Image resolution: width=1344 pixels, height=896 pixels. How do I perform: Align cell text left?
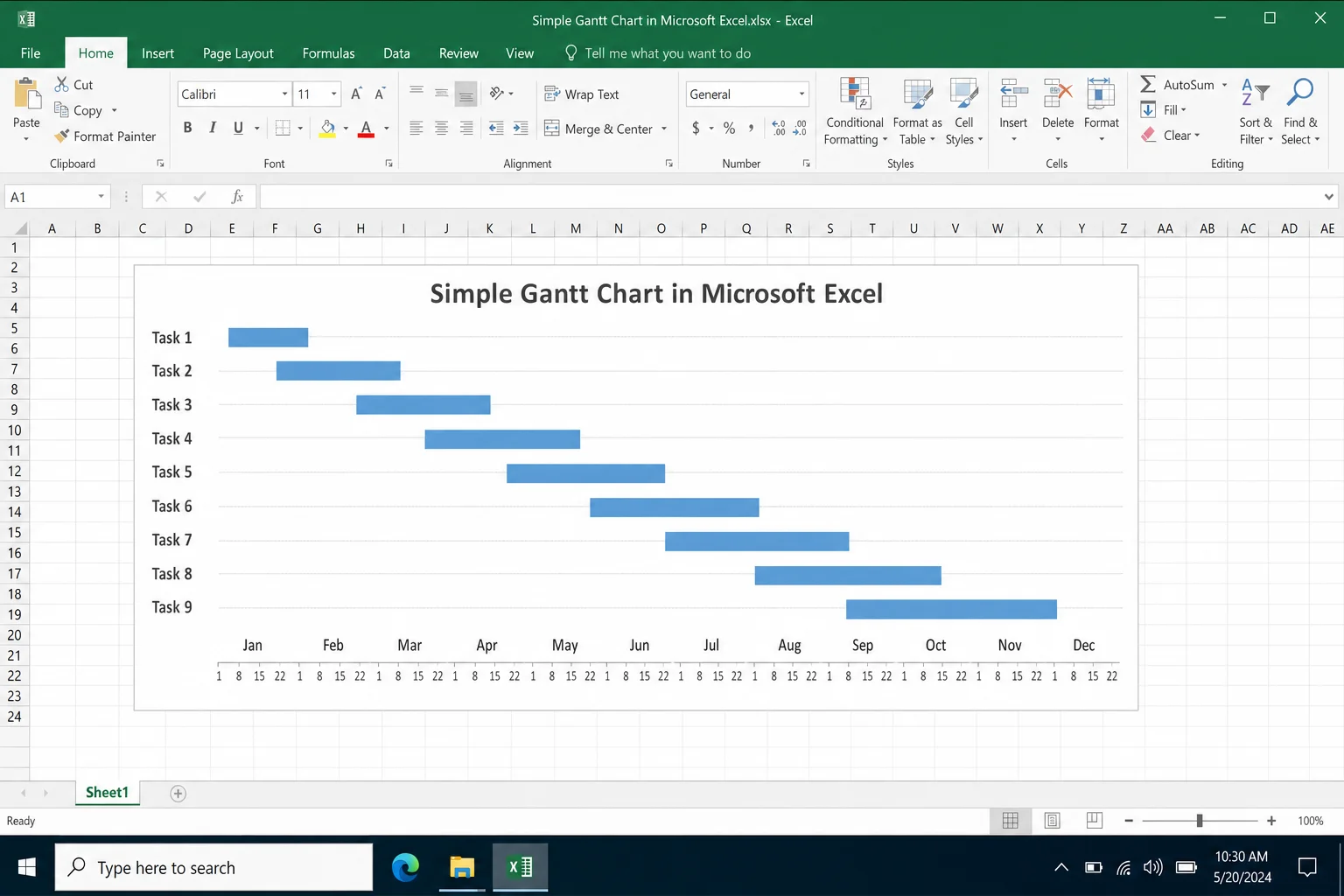click(x=416, y=128)
